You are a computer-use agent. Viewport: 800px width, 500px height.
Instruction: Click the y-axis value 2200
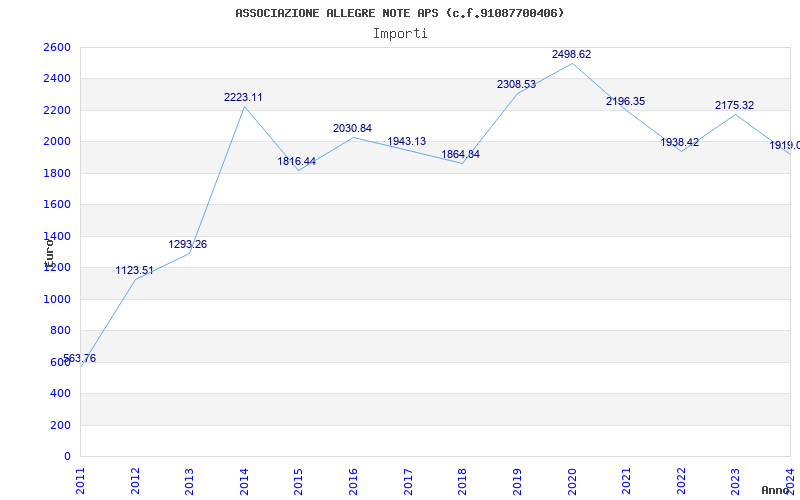coord(57,110)
